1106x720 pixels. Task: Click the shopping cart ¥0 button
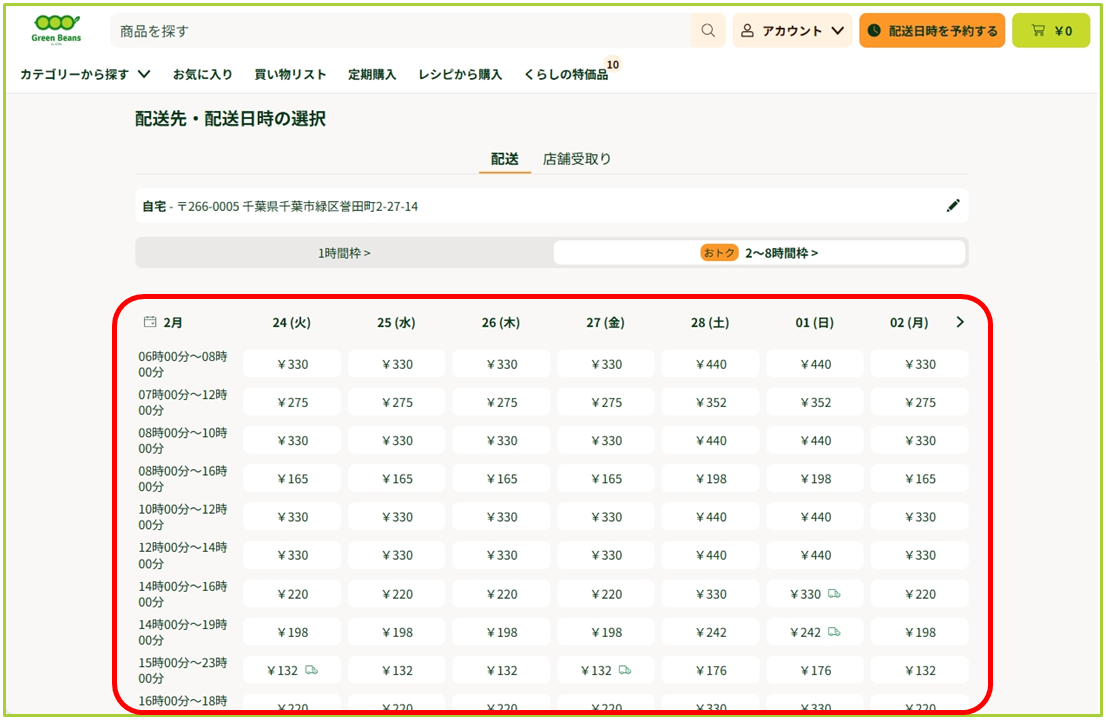[1050, 31]
